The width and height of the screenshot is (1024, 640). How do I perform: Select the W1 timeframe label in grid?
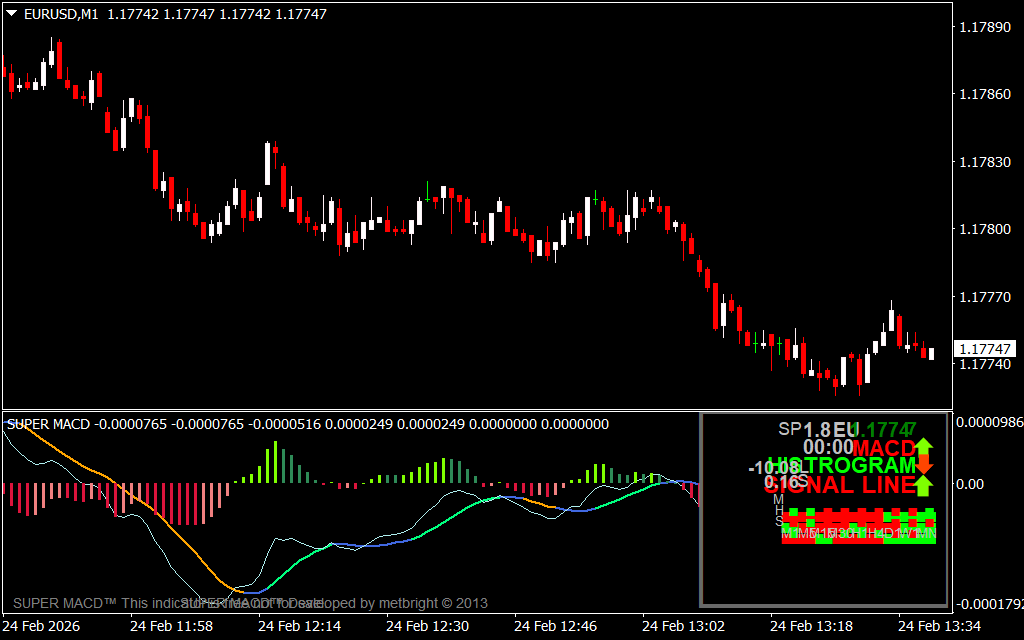pyautogui.click(x=910, y=534)
